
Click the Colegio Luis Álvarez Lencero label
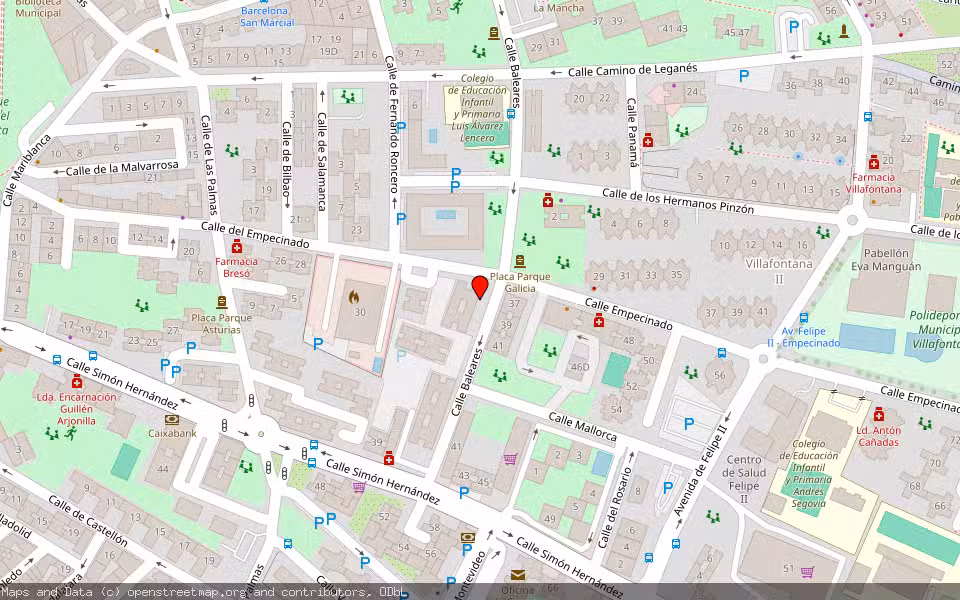click(477, 110)
